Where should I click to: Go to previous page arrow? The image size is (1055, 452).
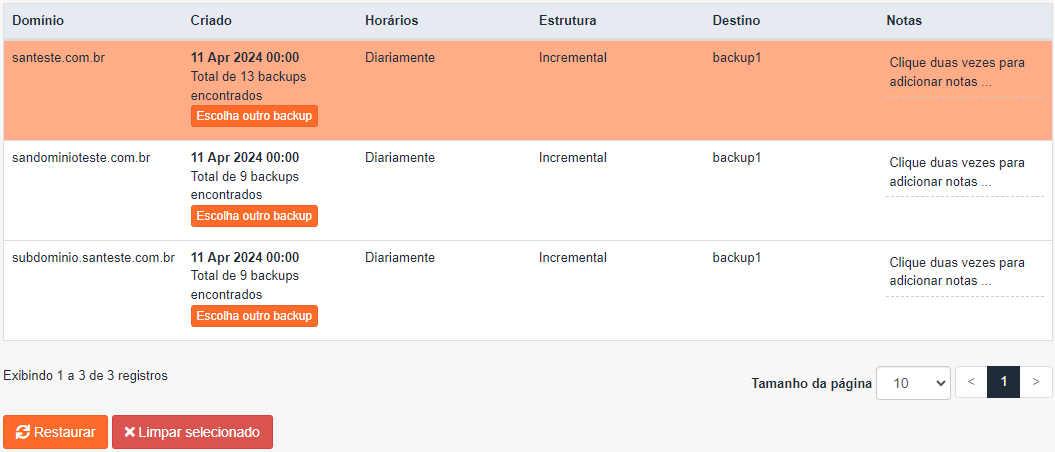[971, 382]
